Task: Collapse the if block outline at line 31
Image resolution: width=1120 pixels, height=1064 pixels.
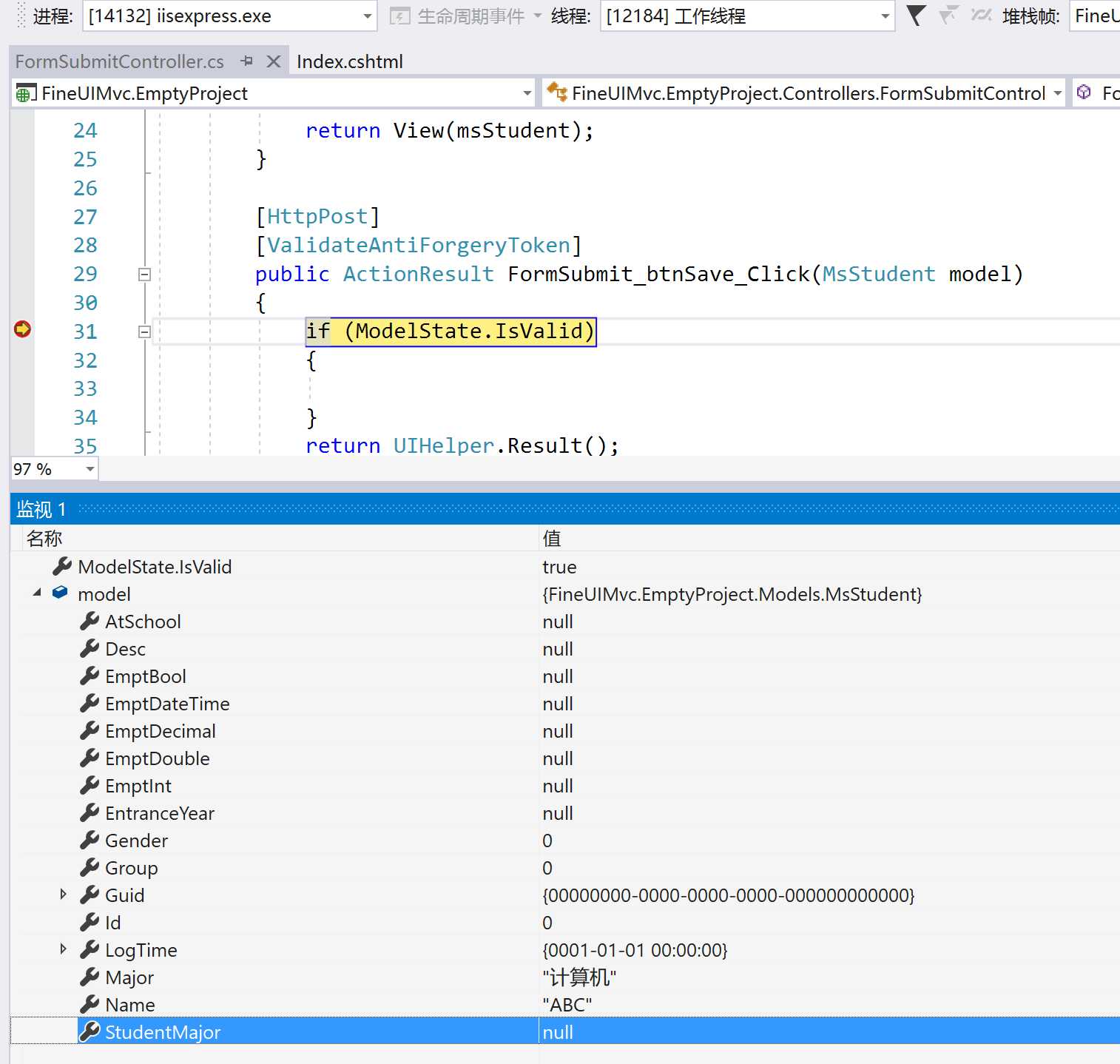Action: pos(144,332)
